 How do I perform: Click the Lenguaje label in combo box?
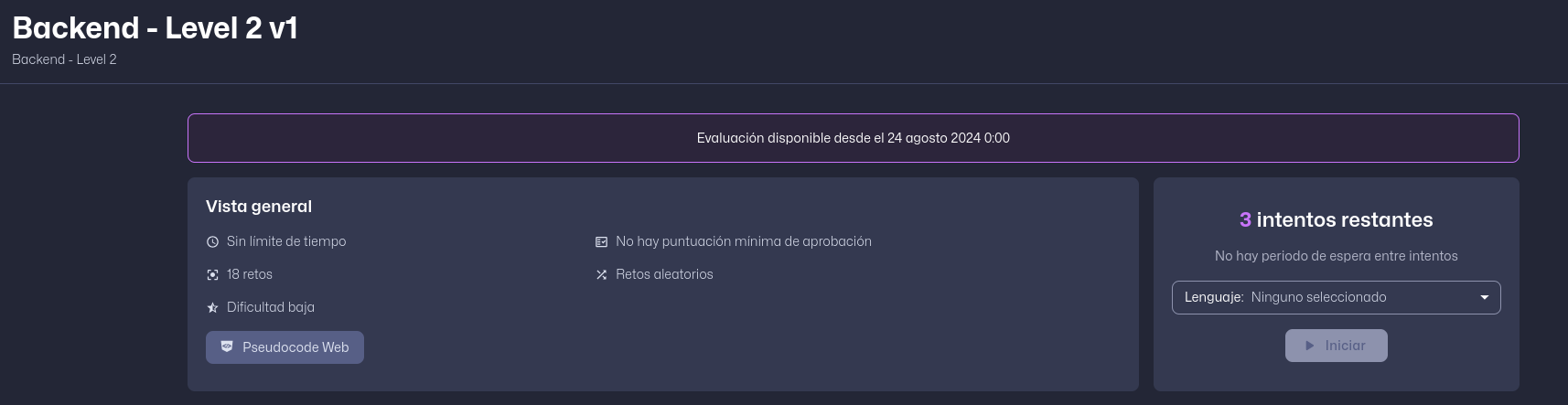point(1214,297)
